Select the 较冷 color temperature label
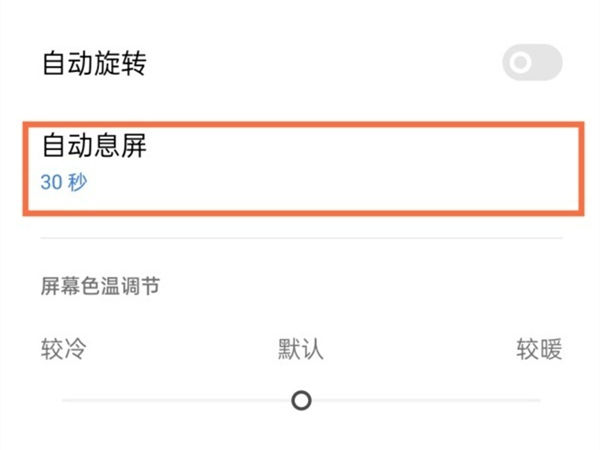 click(63, 349)
